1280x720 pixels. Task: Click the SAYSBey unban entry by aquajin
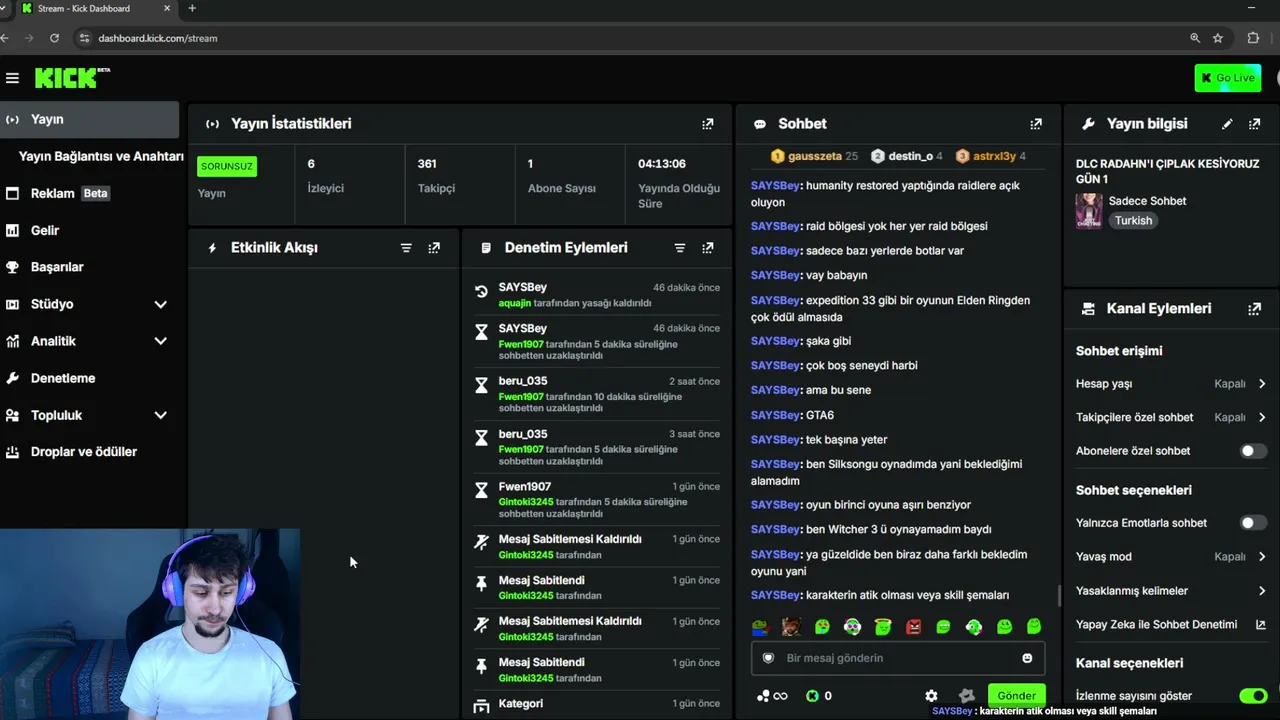(x=597, y=295)
